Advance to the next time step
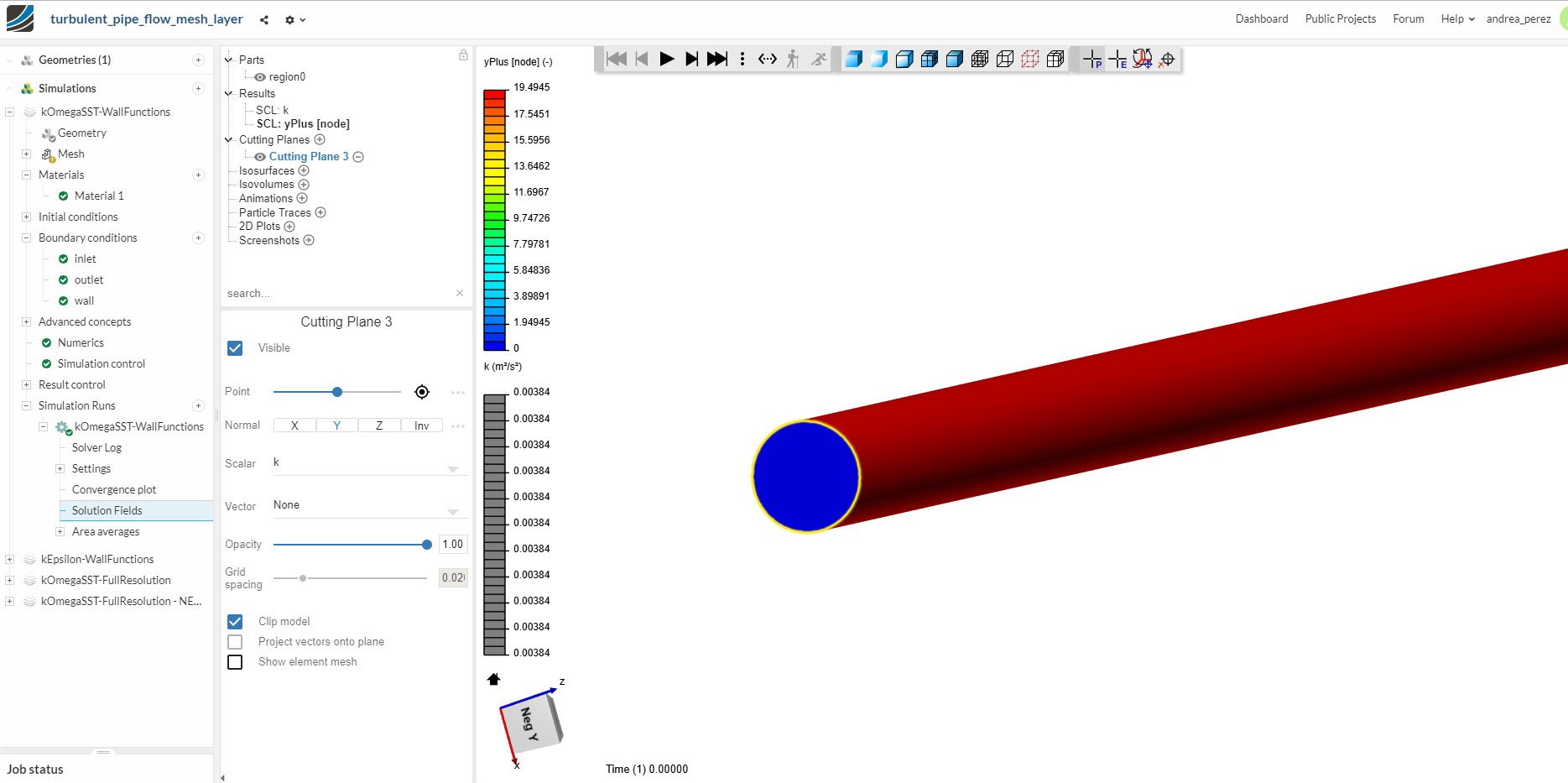Viewport: 1568px width, 783px height. click(691, 59)
